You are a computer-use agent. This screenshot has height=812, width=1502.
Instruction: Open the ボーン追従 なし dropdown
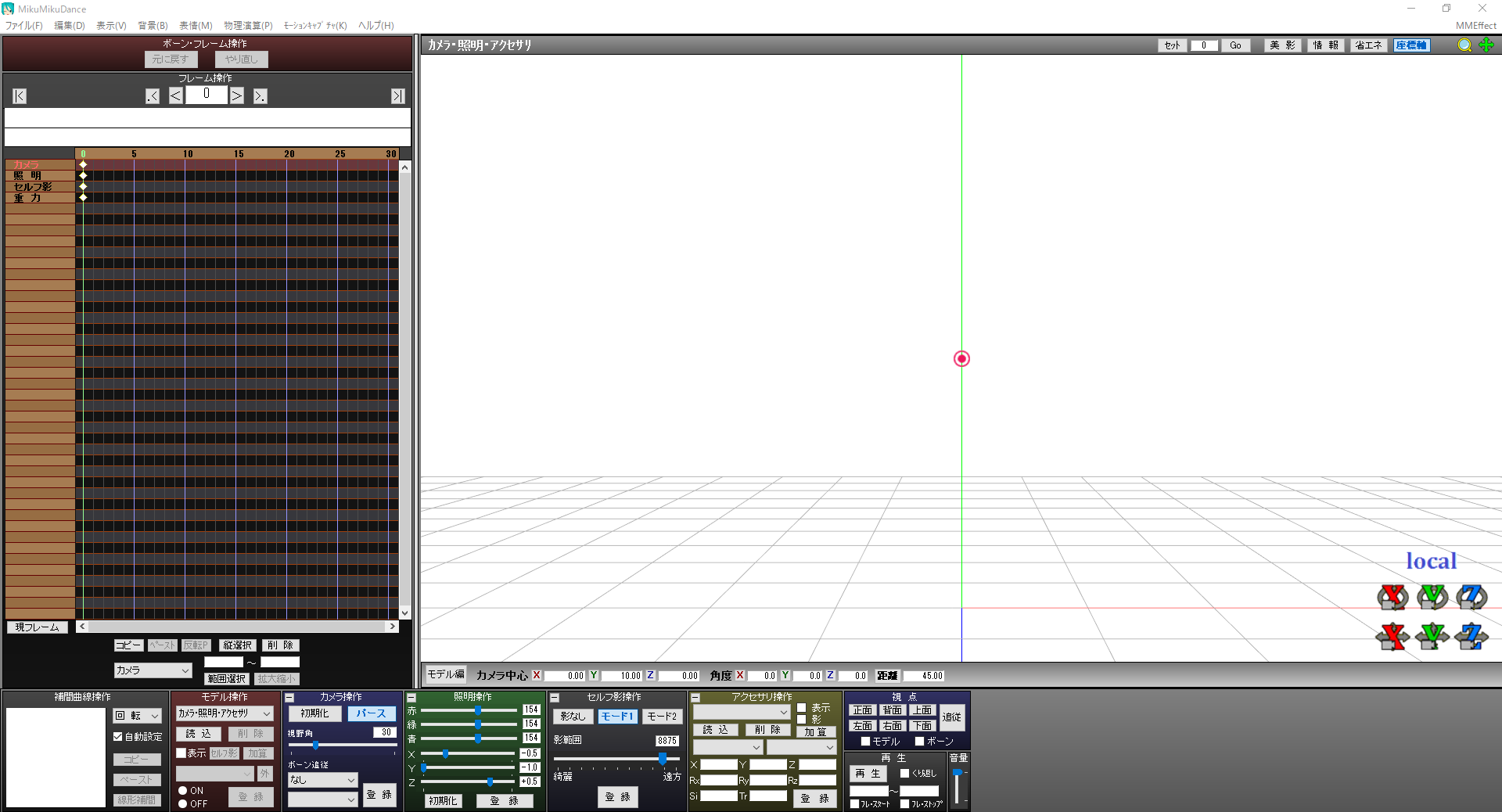tap(322, 780)
